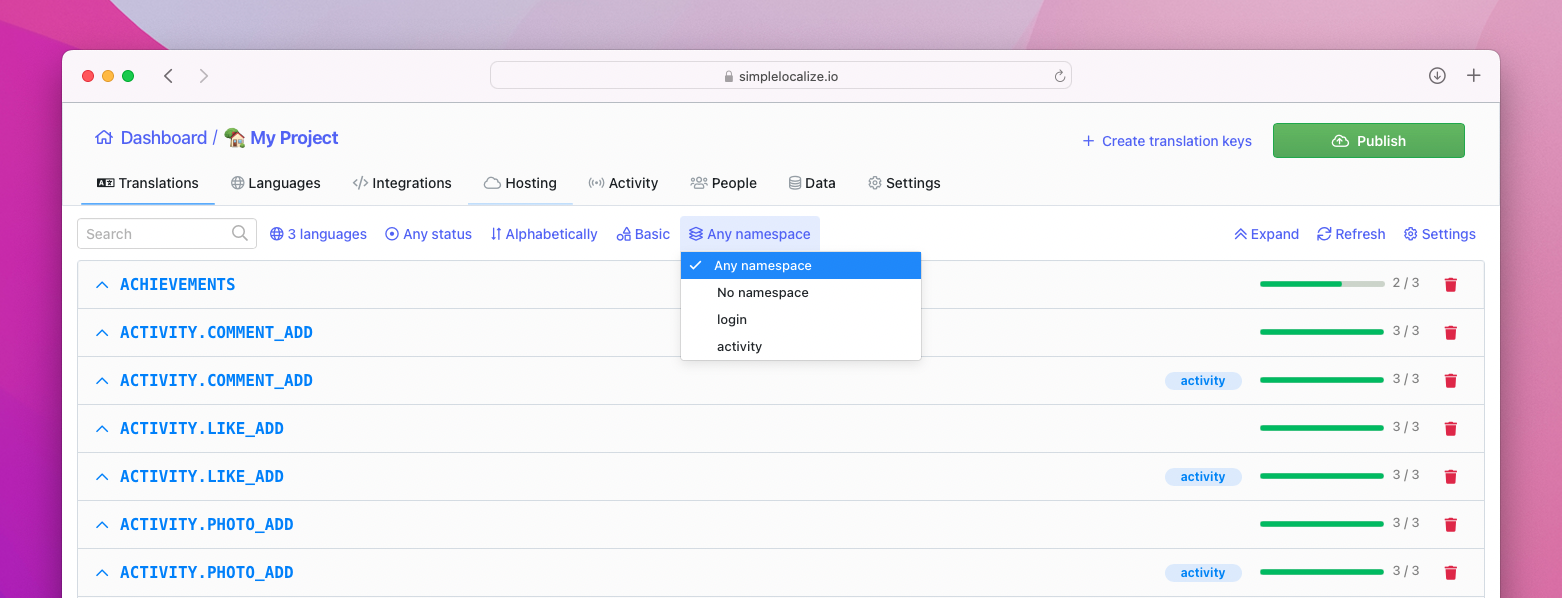Go back in browser history
The image size is (1562, 598).
(x=168, y=76)
